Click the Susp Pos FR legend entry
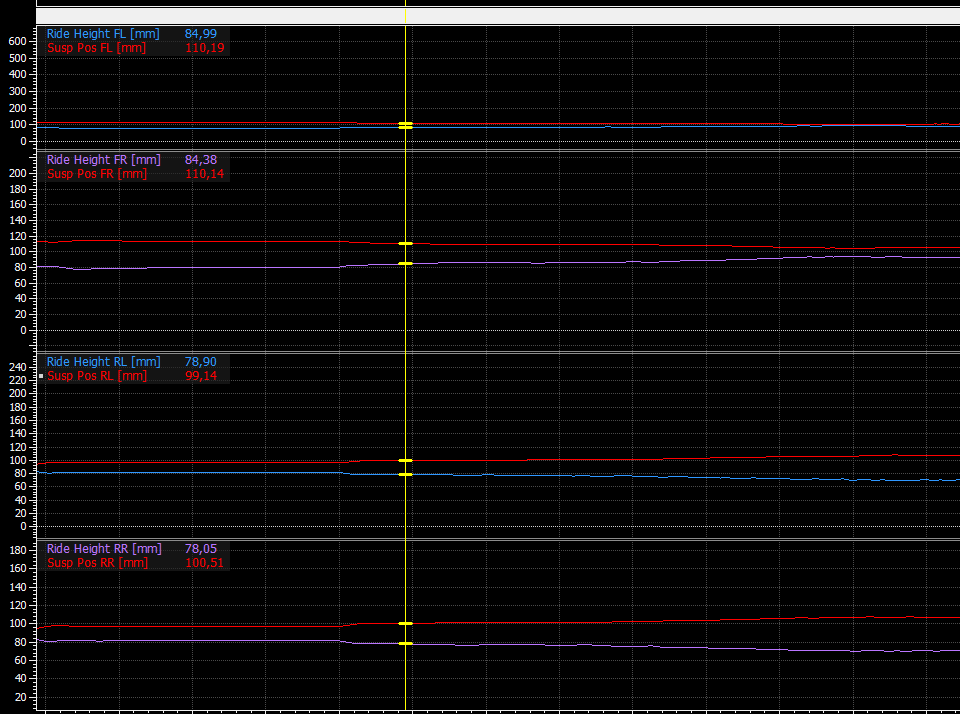The width and height of the screenshot is (960, 714). [97, 174]
